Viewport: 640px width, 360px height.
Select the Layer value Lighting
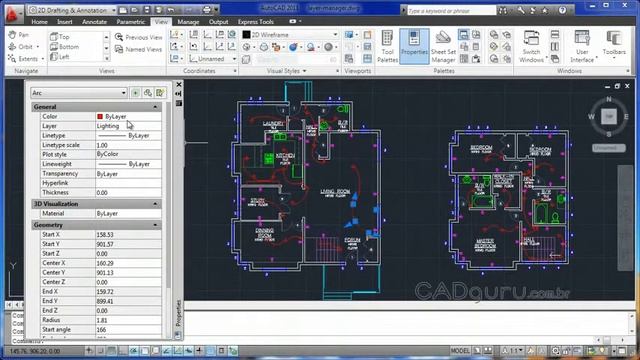[108, 126]
